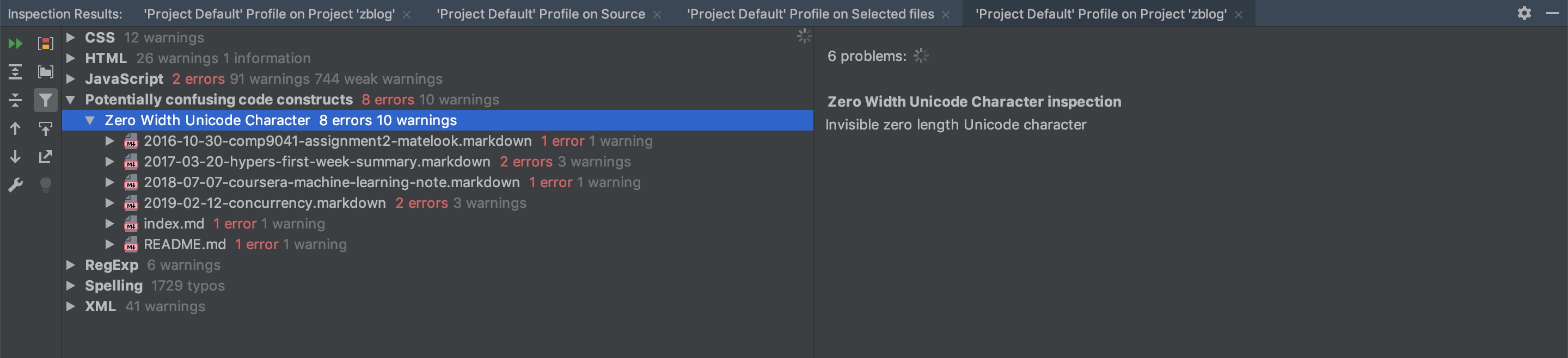Open inspection settings wrench icon
Screen dimensions: 1568x358
pyautogui.click(x=15, y=185)
